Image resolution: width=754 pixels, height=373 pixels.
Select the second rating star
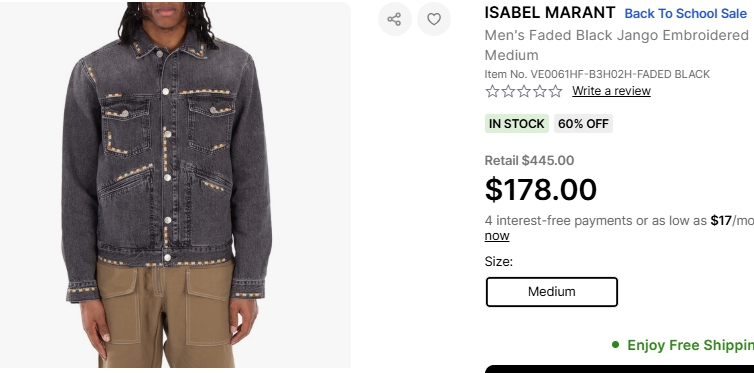[508, 91]
